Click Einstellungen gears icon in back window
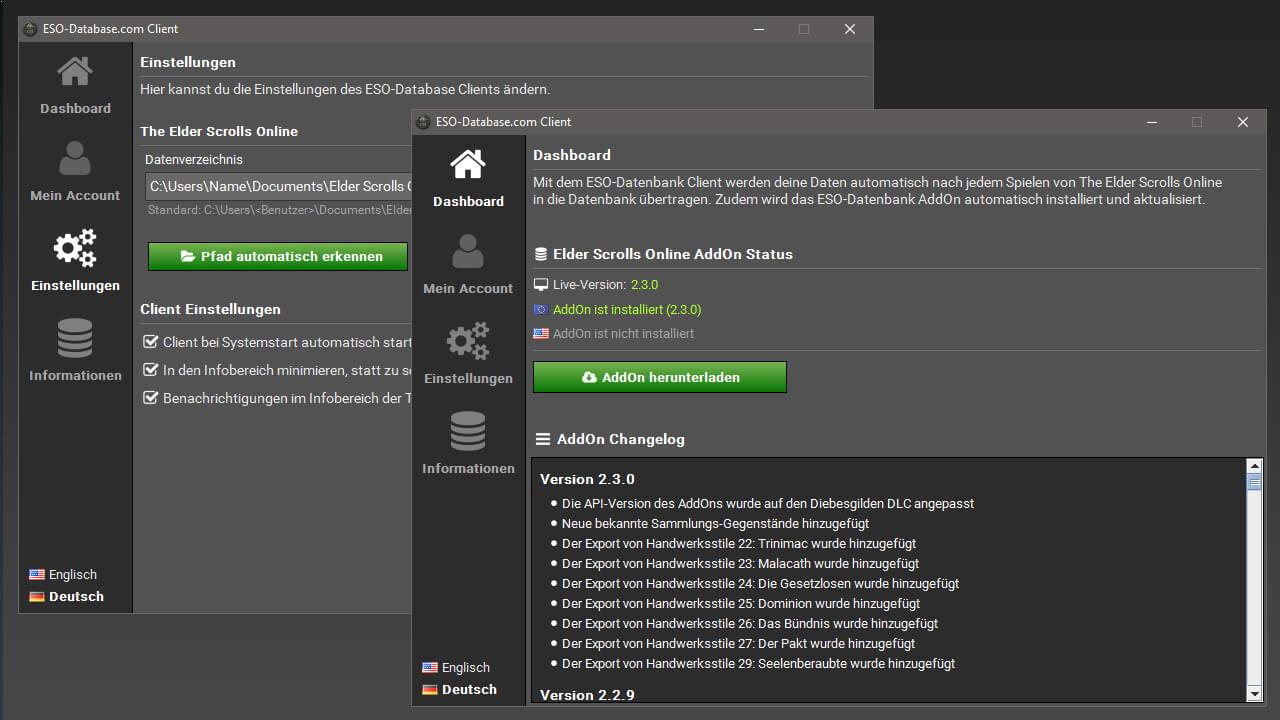Screen dimensions: 1280x720 point(75,248)
